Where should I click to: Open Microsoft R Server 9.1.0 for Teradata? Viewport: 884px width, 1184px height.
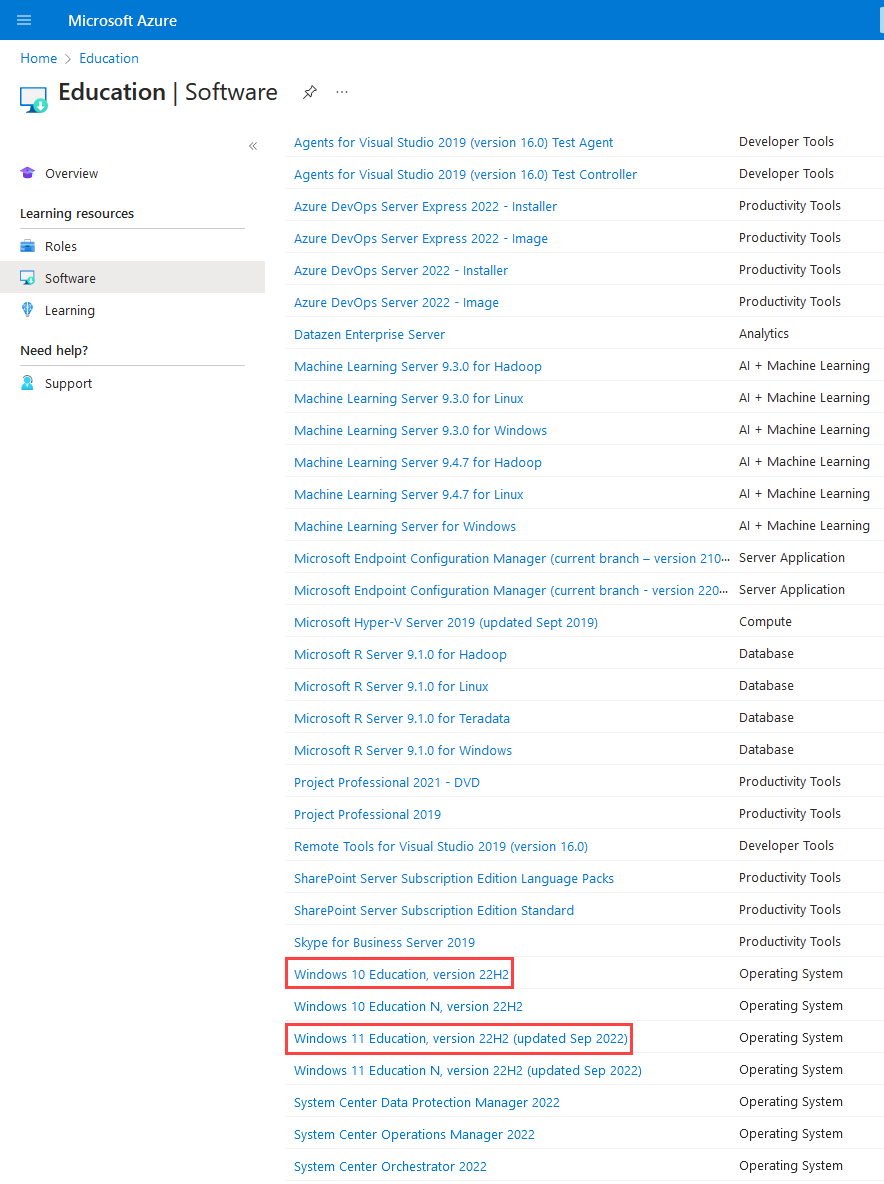click(x=402, y=718)
